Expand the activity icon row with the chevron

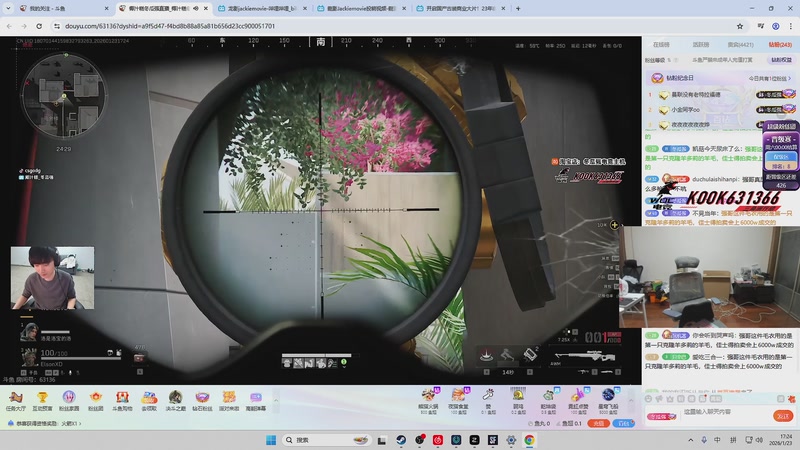coord(276,401)
